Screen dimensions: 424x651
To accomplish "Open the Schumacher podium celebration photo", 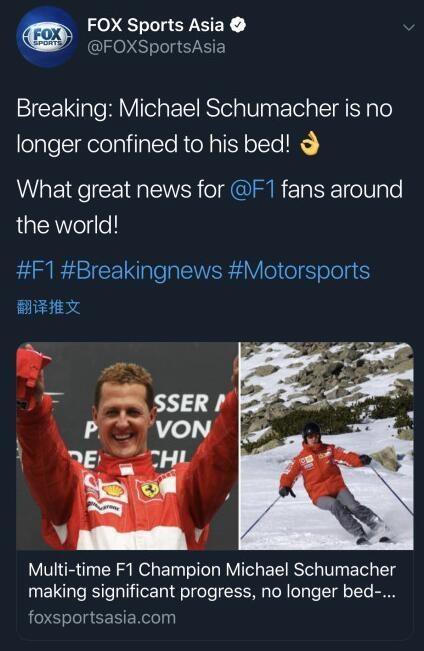I will pos(127,446).
